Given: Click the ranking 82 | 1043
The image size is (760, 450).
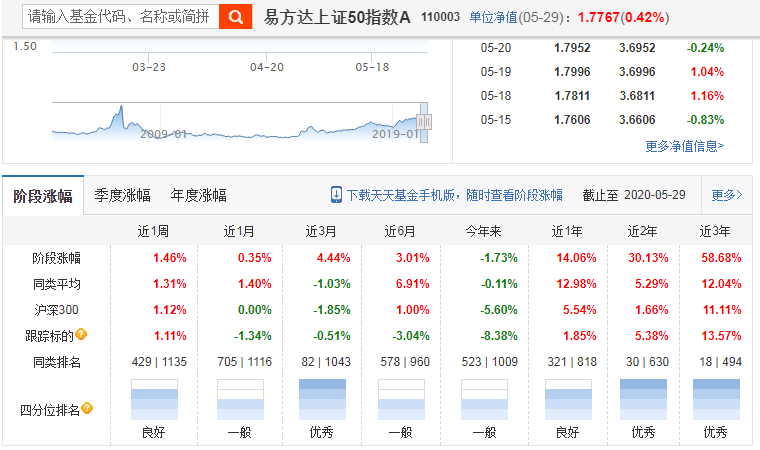Looking at the screenshot, I should coord(326,362).
